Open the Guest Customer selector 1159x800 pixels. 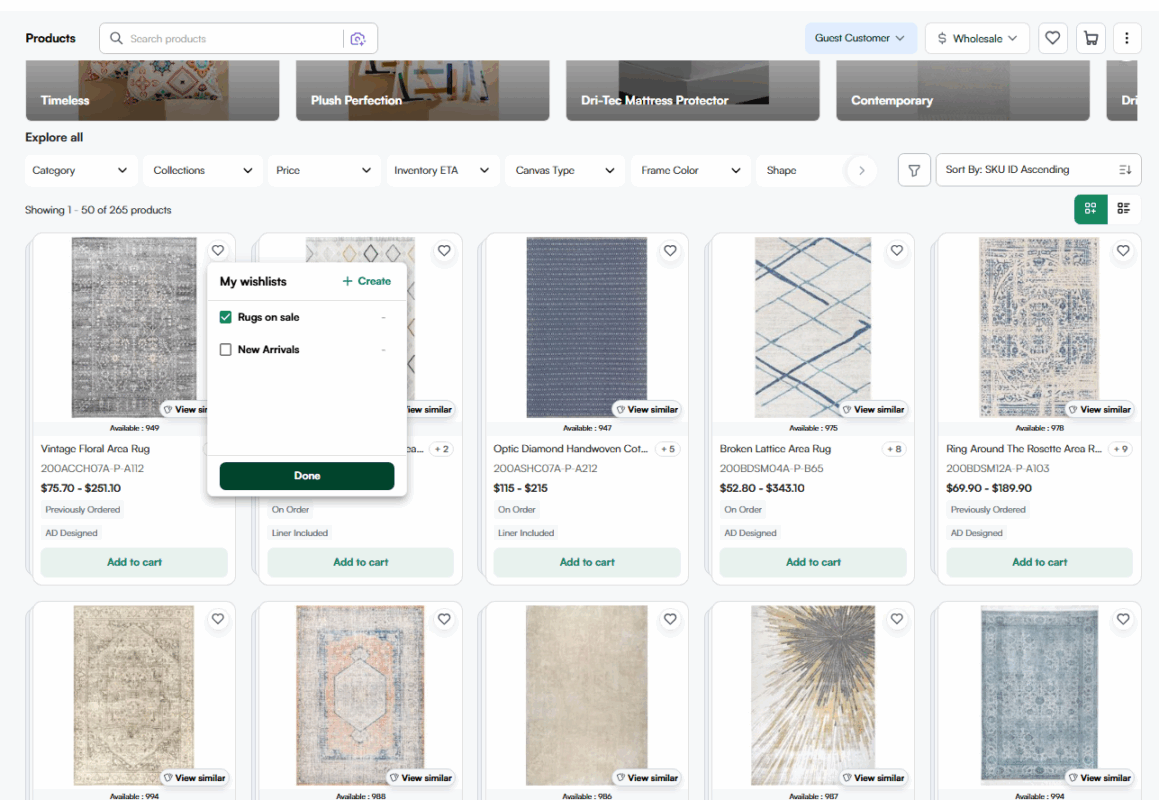pyautogui.click(x=860, y=38)
